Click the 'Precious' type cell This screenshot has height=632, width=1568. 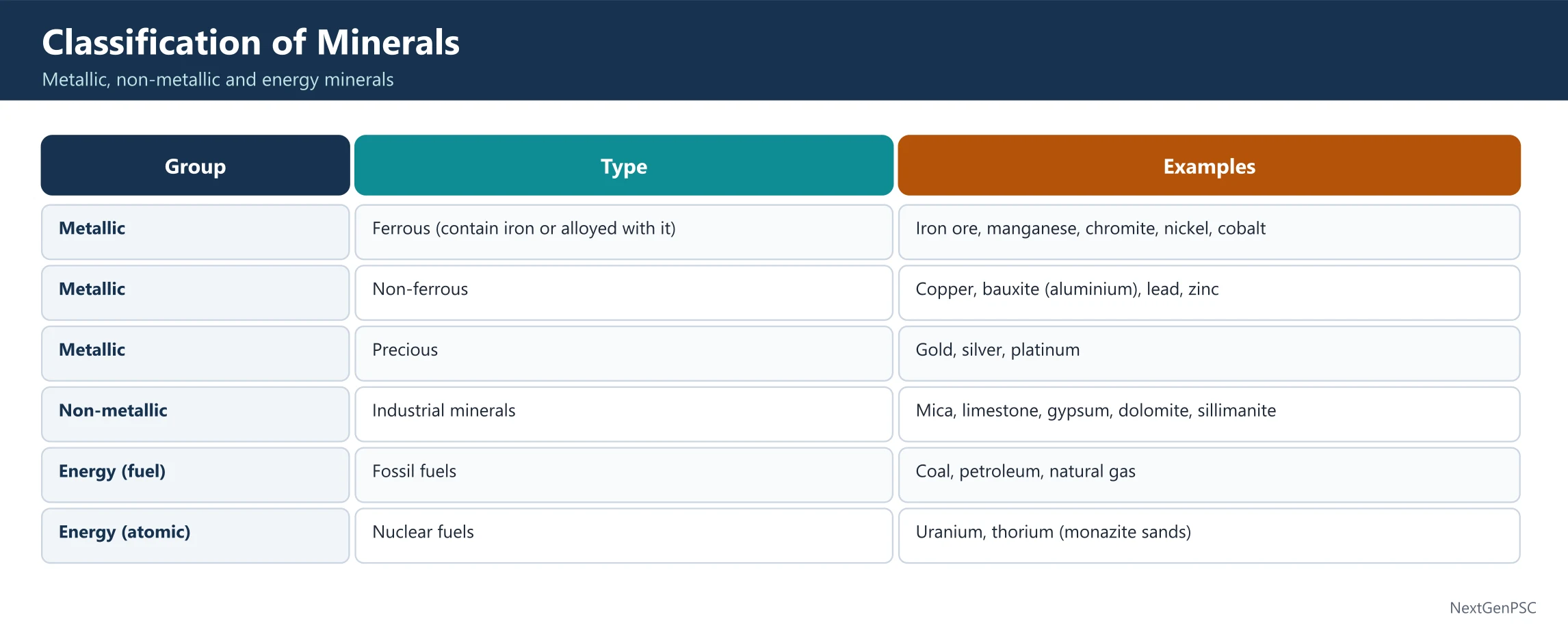pos(624,354)
